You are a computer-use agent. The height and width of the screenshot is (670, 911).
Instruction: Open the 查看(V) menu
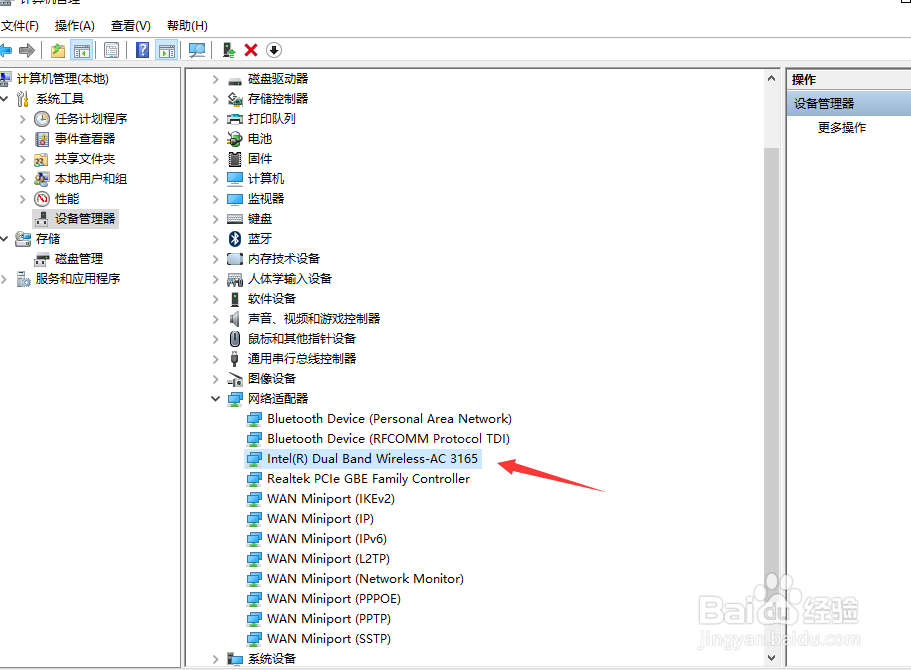131,26
